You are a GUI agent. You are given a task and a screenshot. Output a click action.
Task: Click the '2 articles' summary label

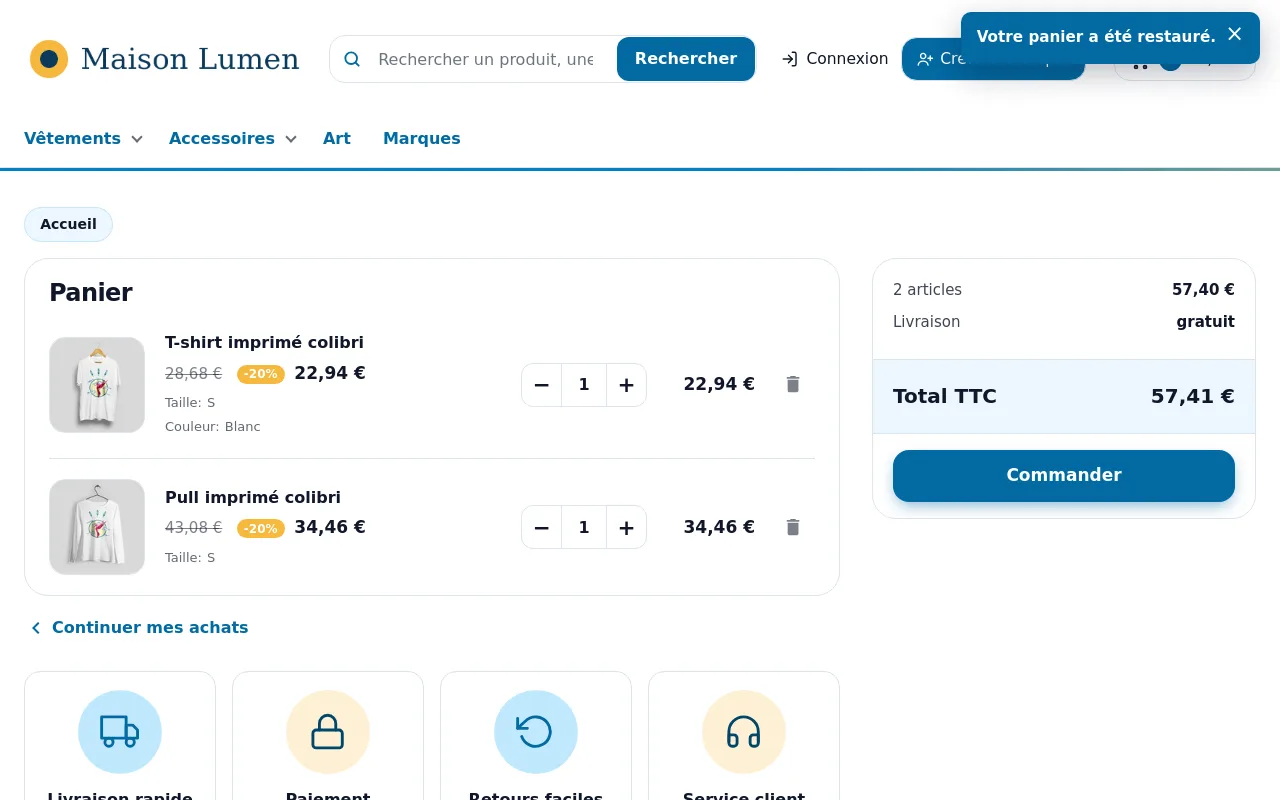927,290
